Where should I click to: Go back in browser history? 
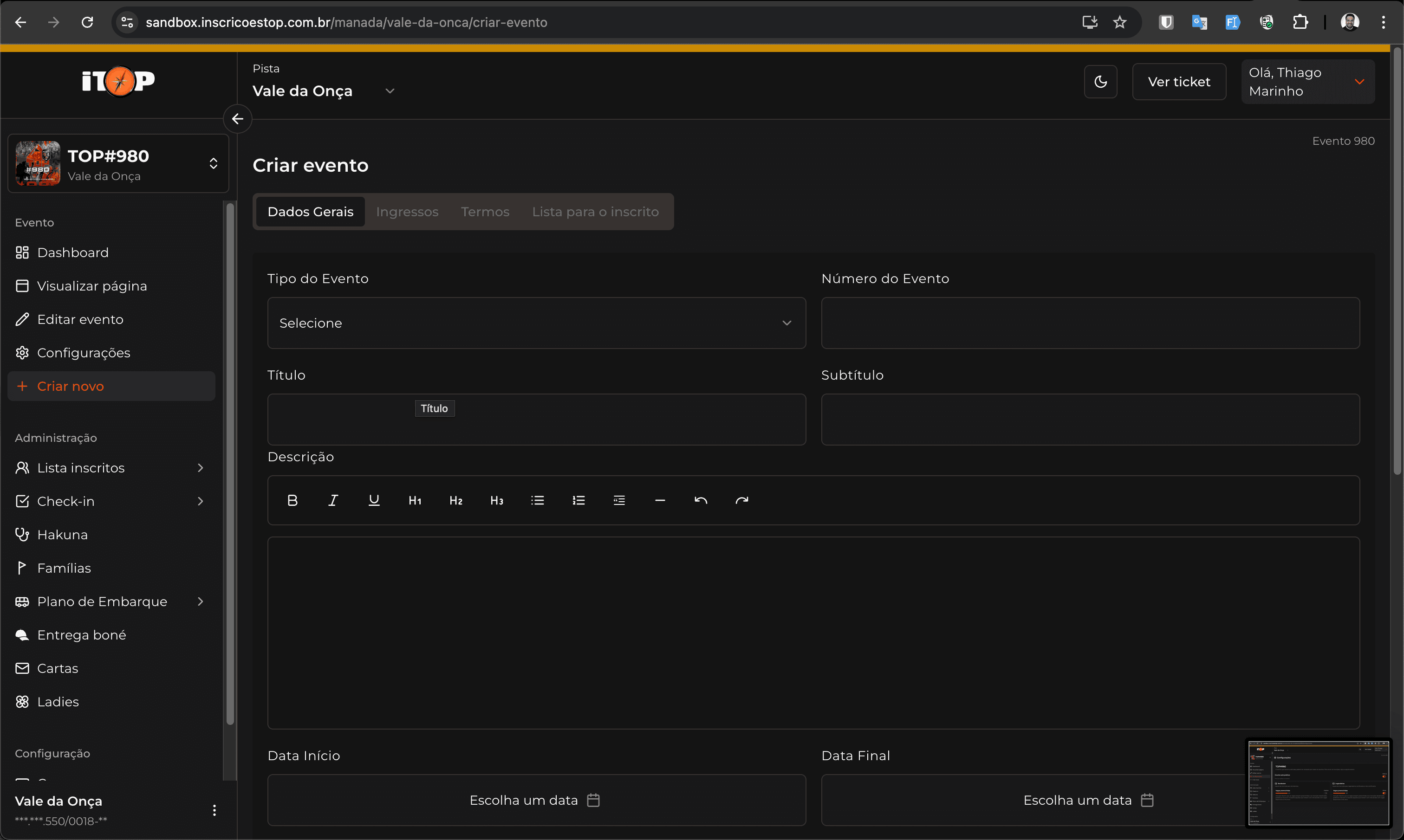click(20, 22)
